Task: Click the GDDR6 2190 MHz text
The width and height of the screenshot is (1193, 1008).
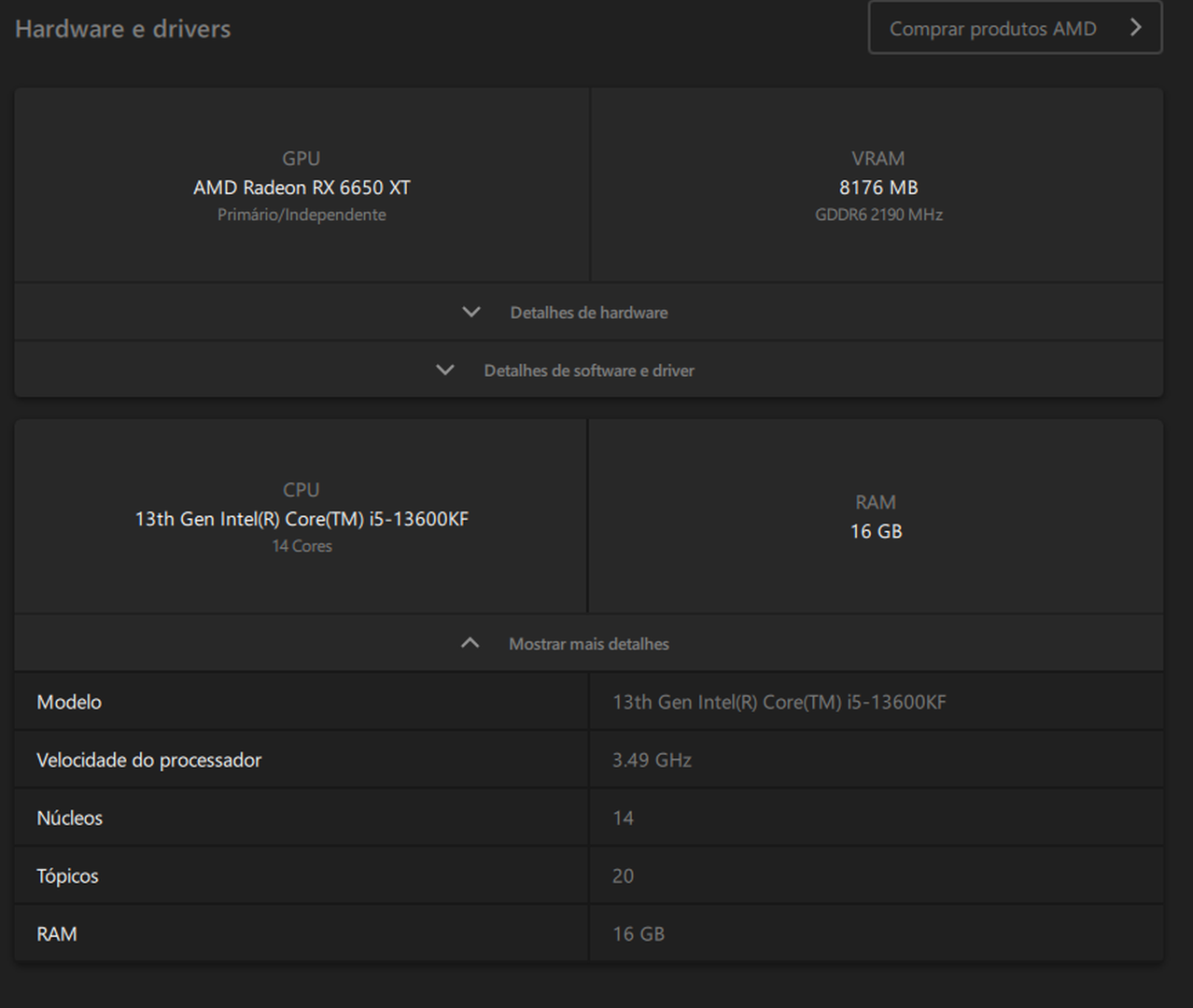Action: (x=878, y=215)
